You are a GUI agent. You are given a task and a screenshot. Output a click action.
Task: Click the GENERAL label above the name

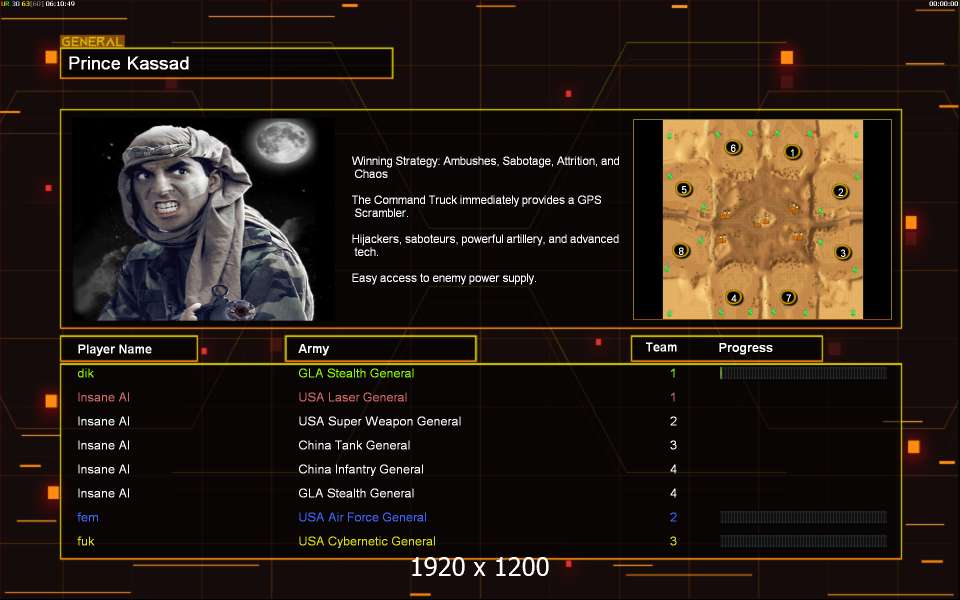92,42
